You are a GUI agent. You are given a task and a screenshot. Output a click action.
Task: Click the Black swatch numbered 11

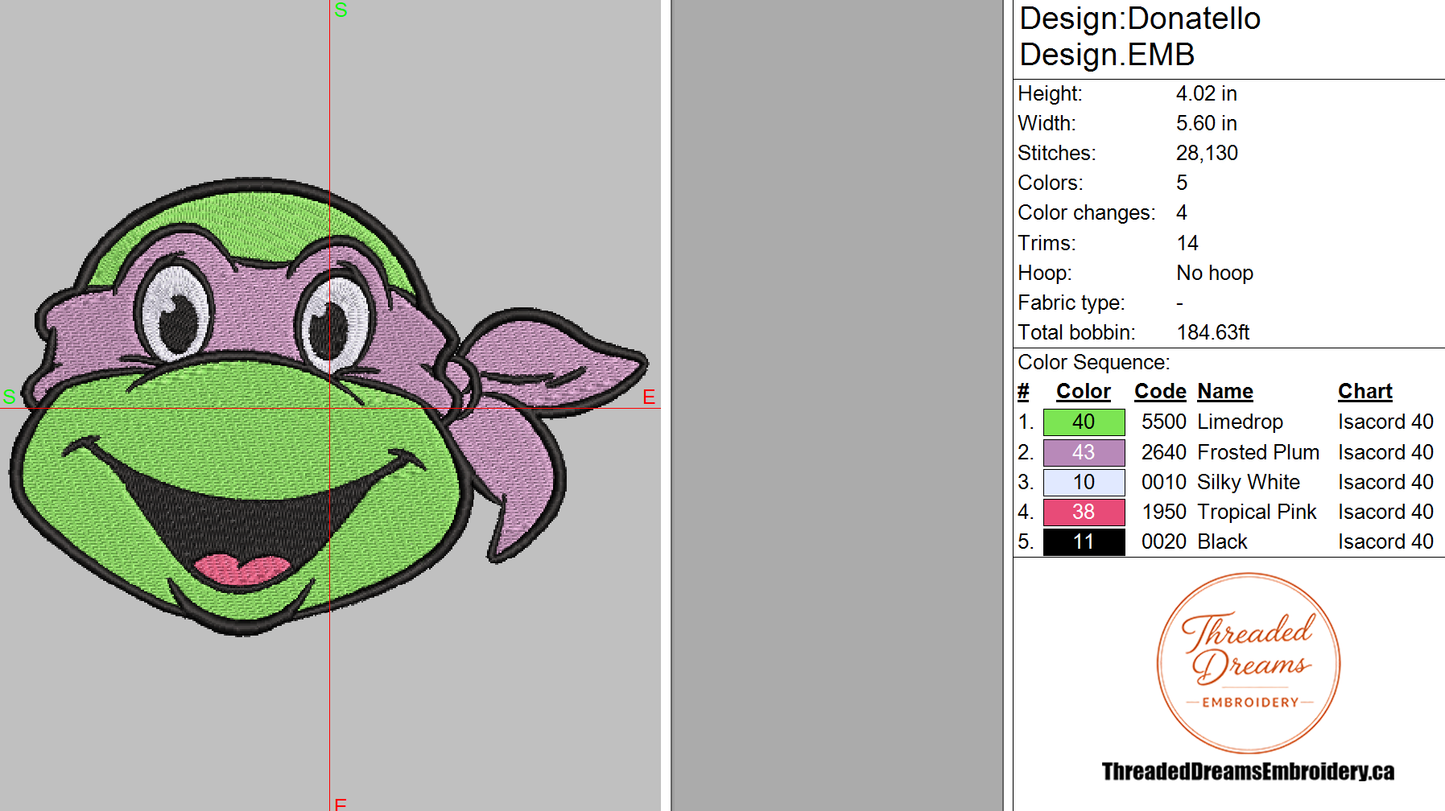pyautogui.click(x=1084, y=542)
